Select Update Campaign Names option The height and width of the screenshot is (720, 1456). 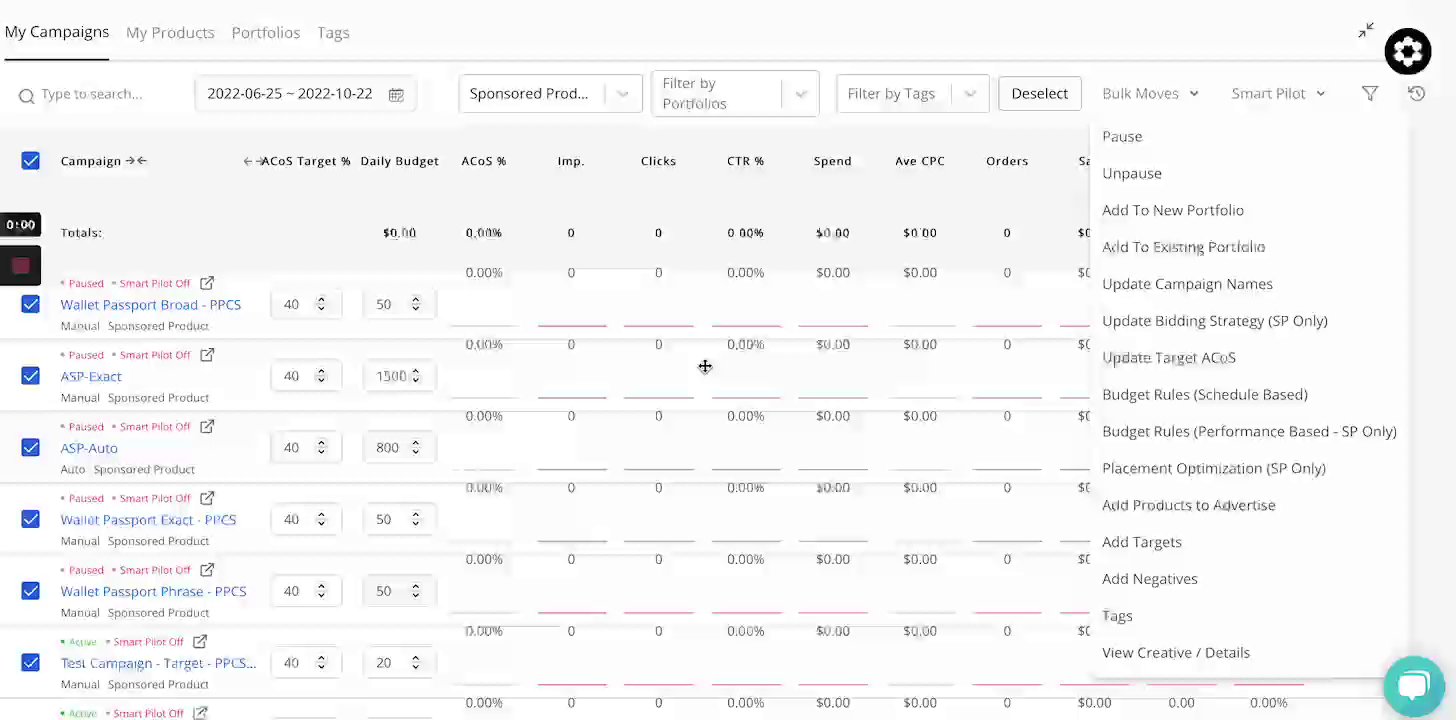1187,284
